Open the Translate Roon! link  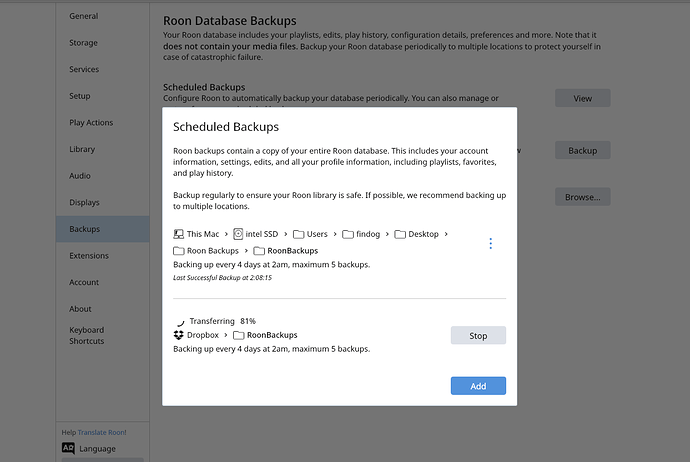pyautogui.click(x=102, y=433)
